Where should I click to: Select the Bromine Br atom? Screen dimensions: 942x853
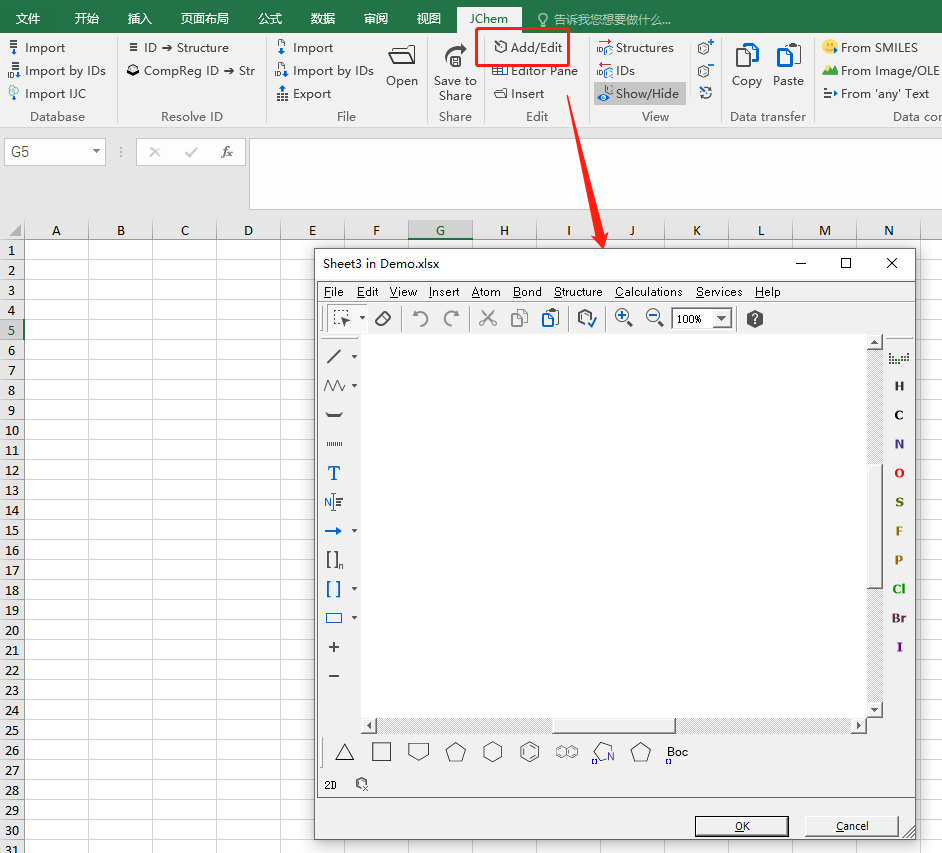(x=899, y=618)
